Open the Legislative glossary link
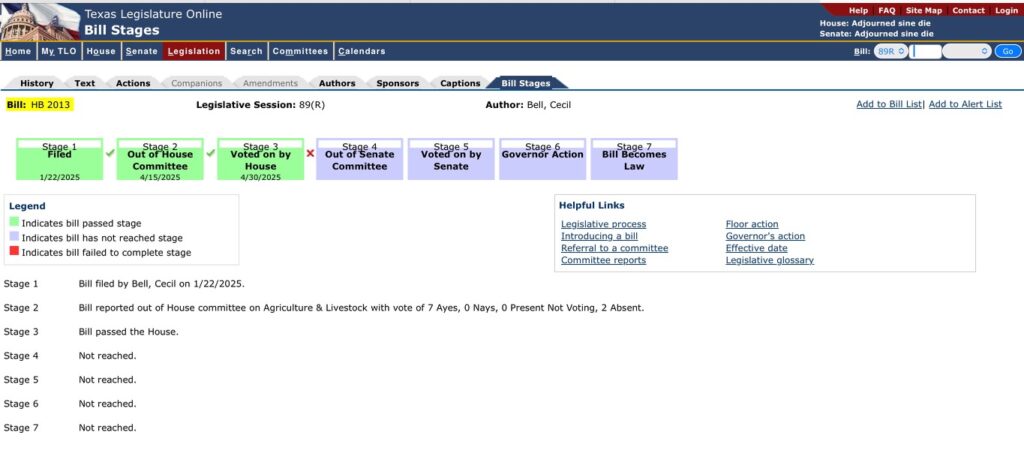1024x468 pixels. (x=769, y=260)
